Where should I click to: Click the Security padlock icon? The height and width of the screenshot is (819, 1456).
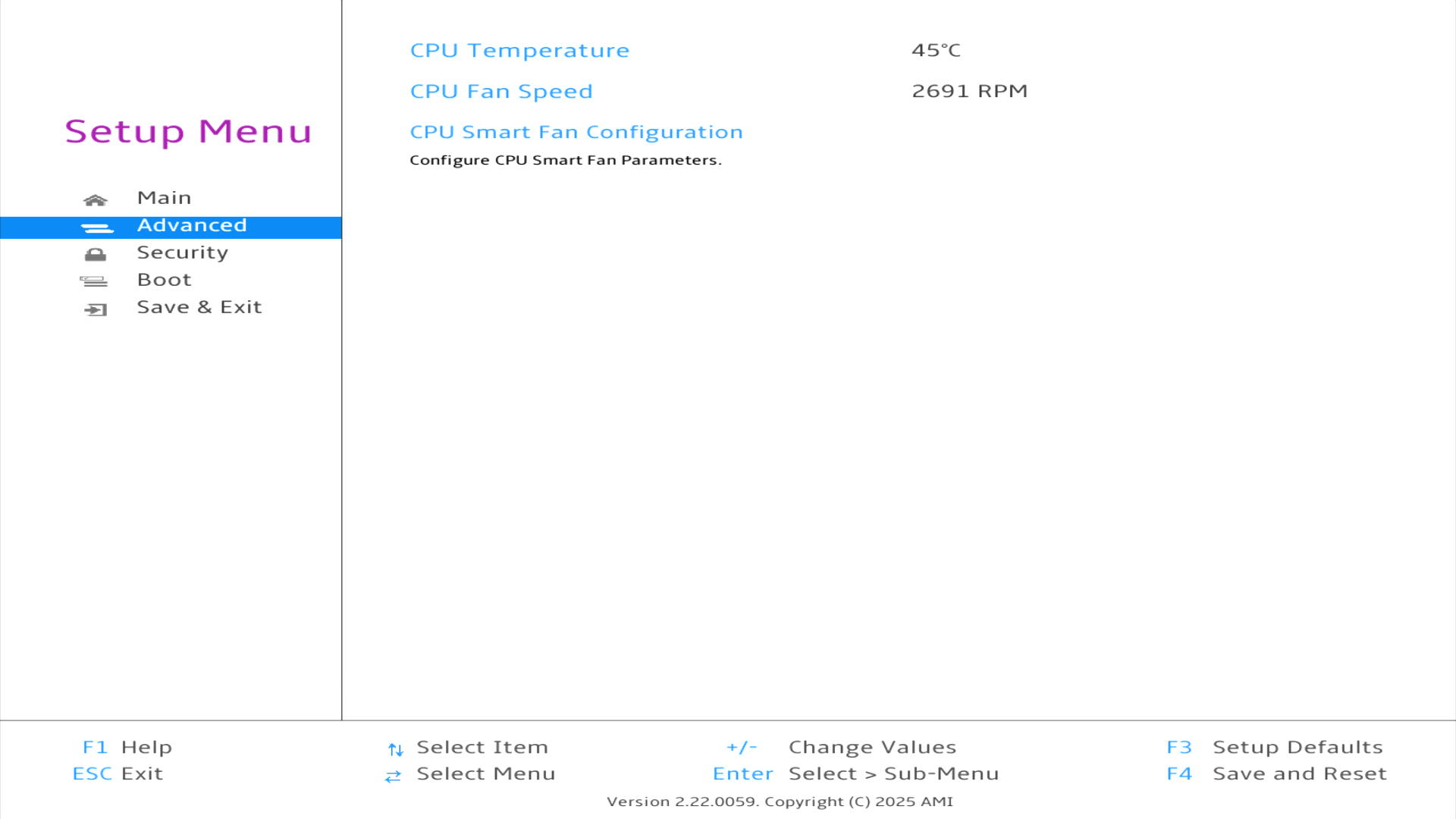(x=95, y=255)
